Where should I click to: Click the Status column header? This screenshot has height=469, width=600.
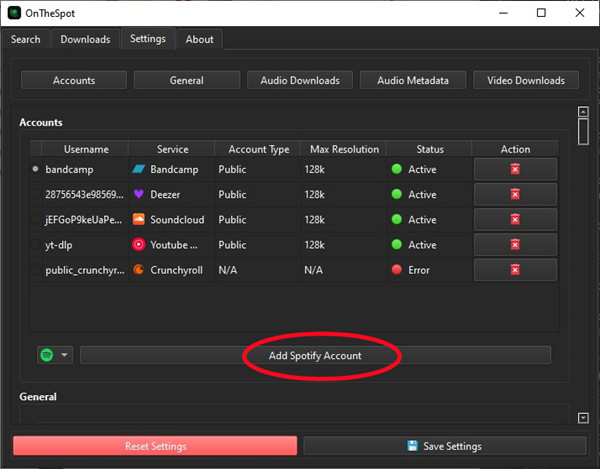[430, 149]
